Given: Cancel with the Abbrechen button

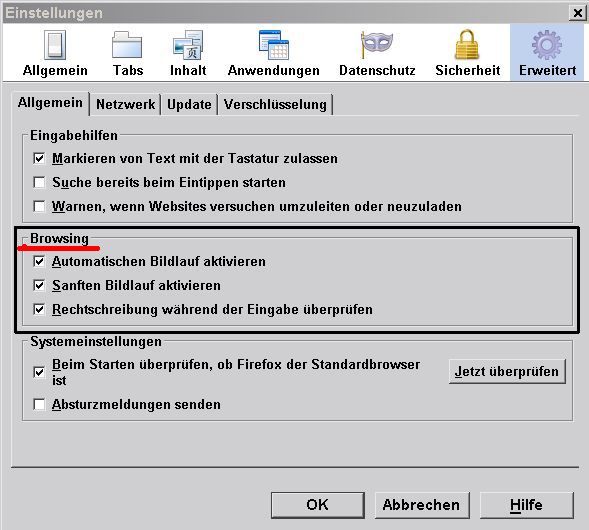Looking at the screenshot, I should pyautogui.click(x=422, y=505).
